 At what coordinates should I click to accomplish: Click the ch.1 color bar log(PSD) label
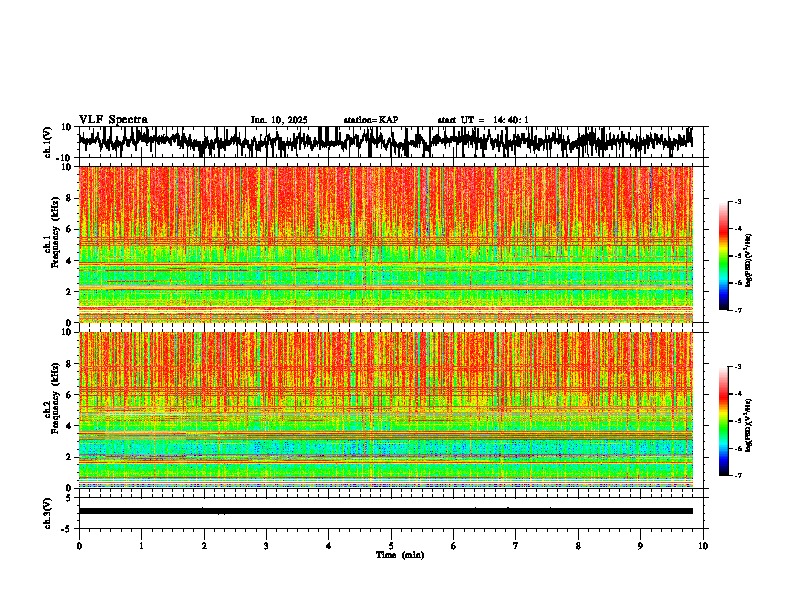(x=748, y=260)
